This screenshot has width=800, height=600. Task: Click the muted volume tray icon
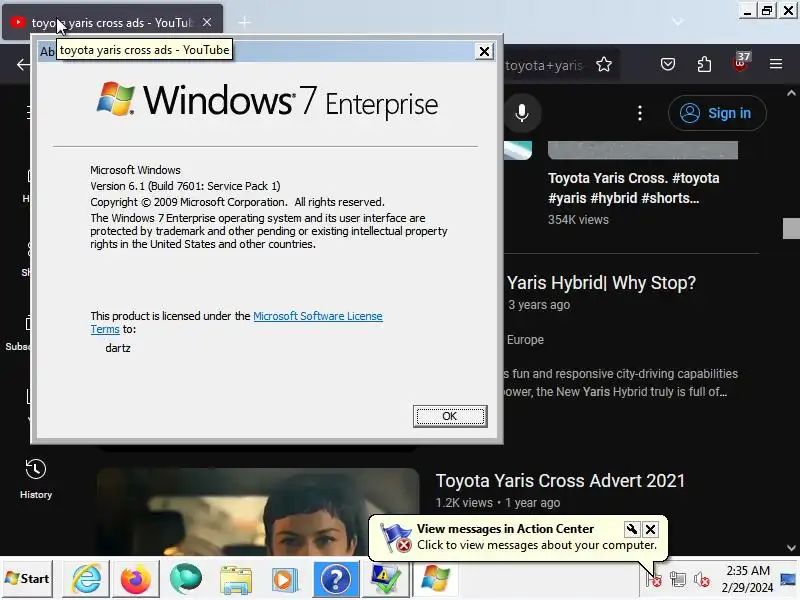(x=702, y=579)
